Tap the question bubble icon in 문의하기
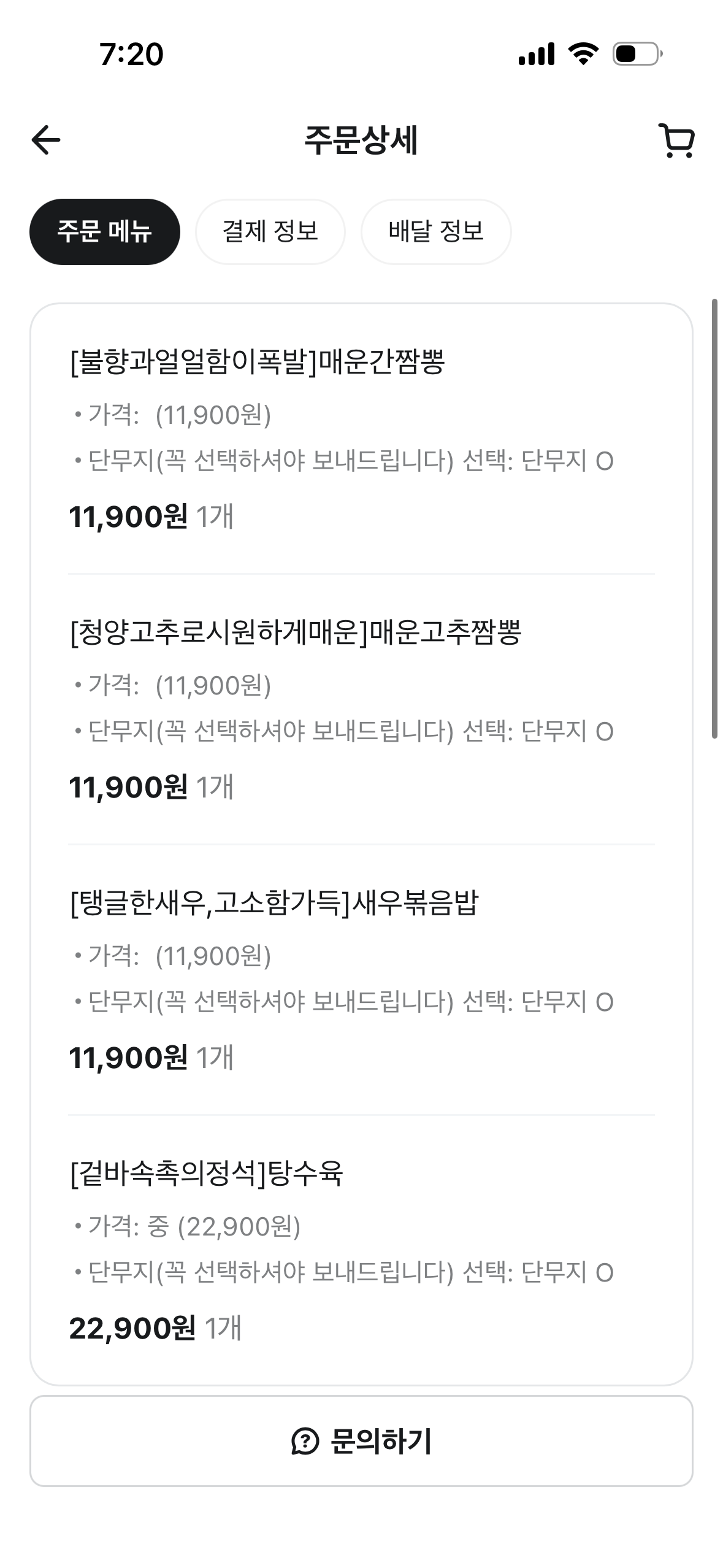723x1568 pixels. click(305, 1442)
